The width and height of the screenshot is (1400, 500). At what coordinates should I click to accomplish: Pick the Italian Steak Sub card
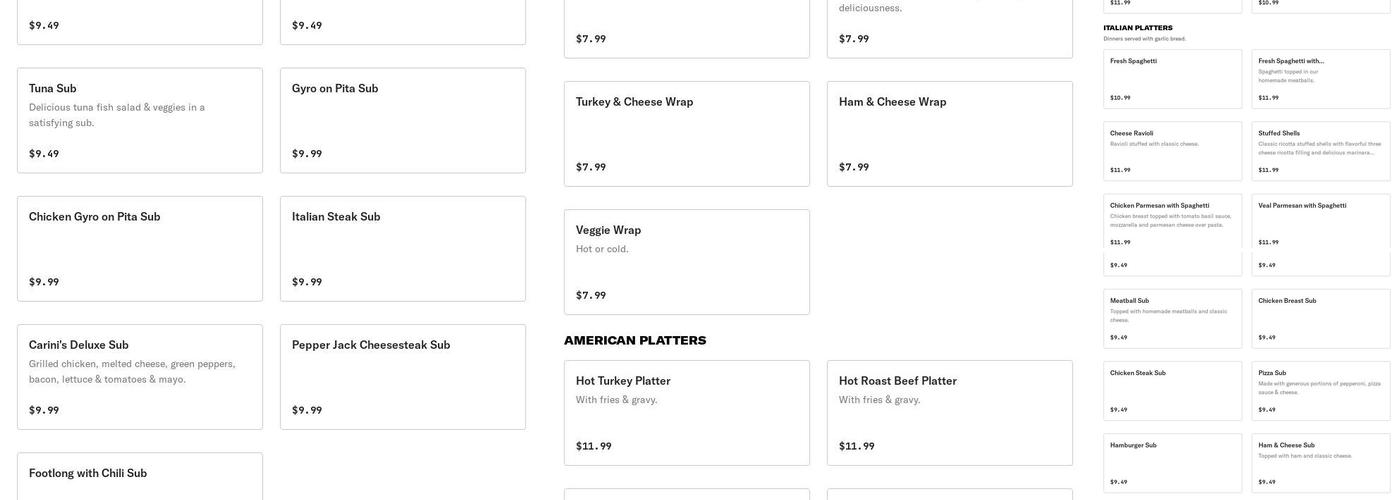point(402,248)
